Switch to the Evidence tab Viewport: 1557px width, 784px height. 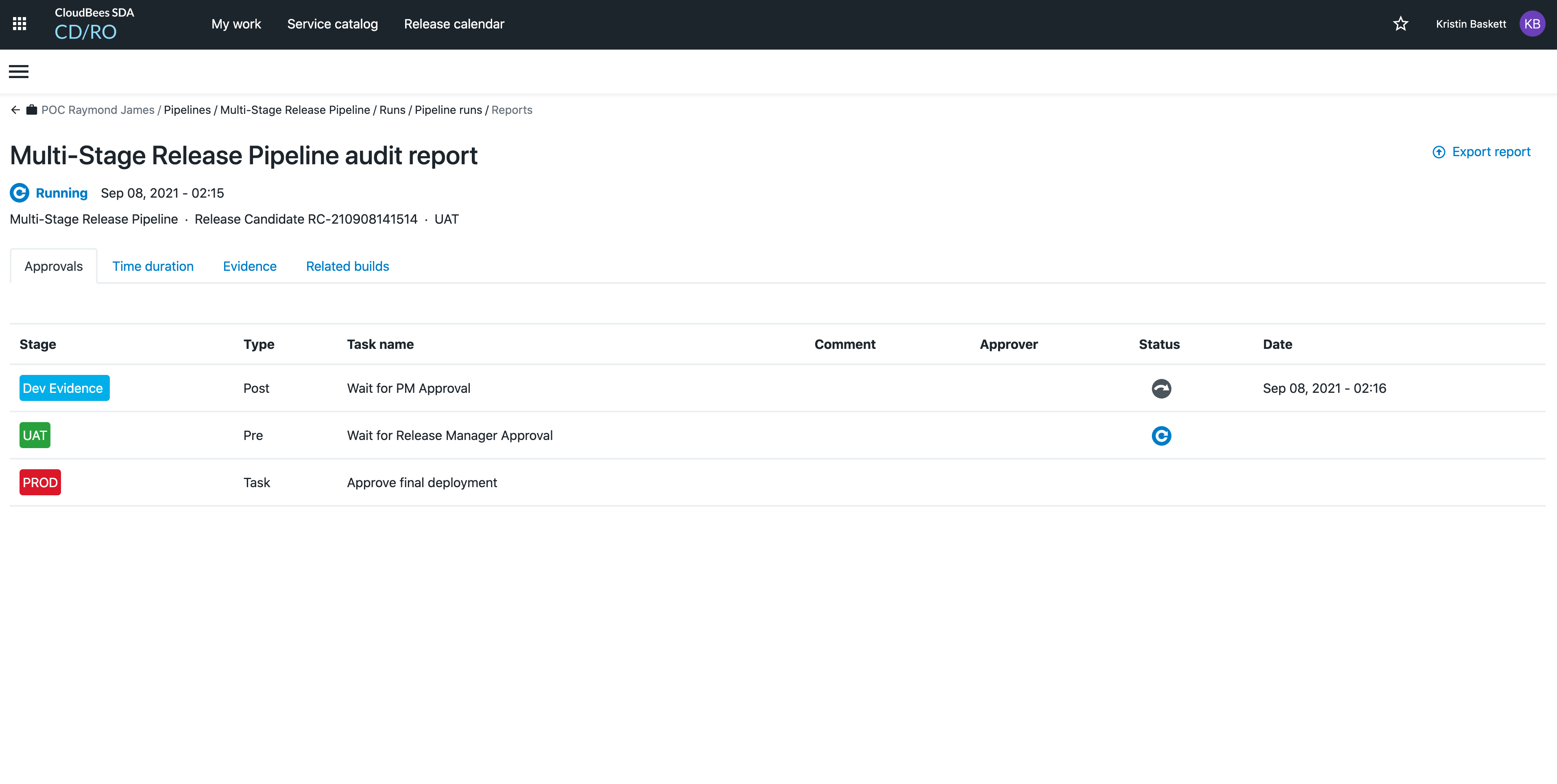point(249,266)
